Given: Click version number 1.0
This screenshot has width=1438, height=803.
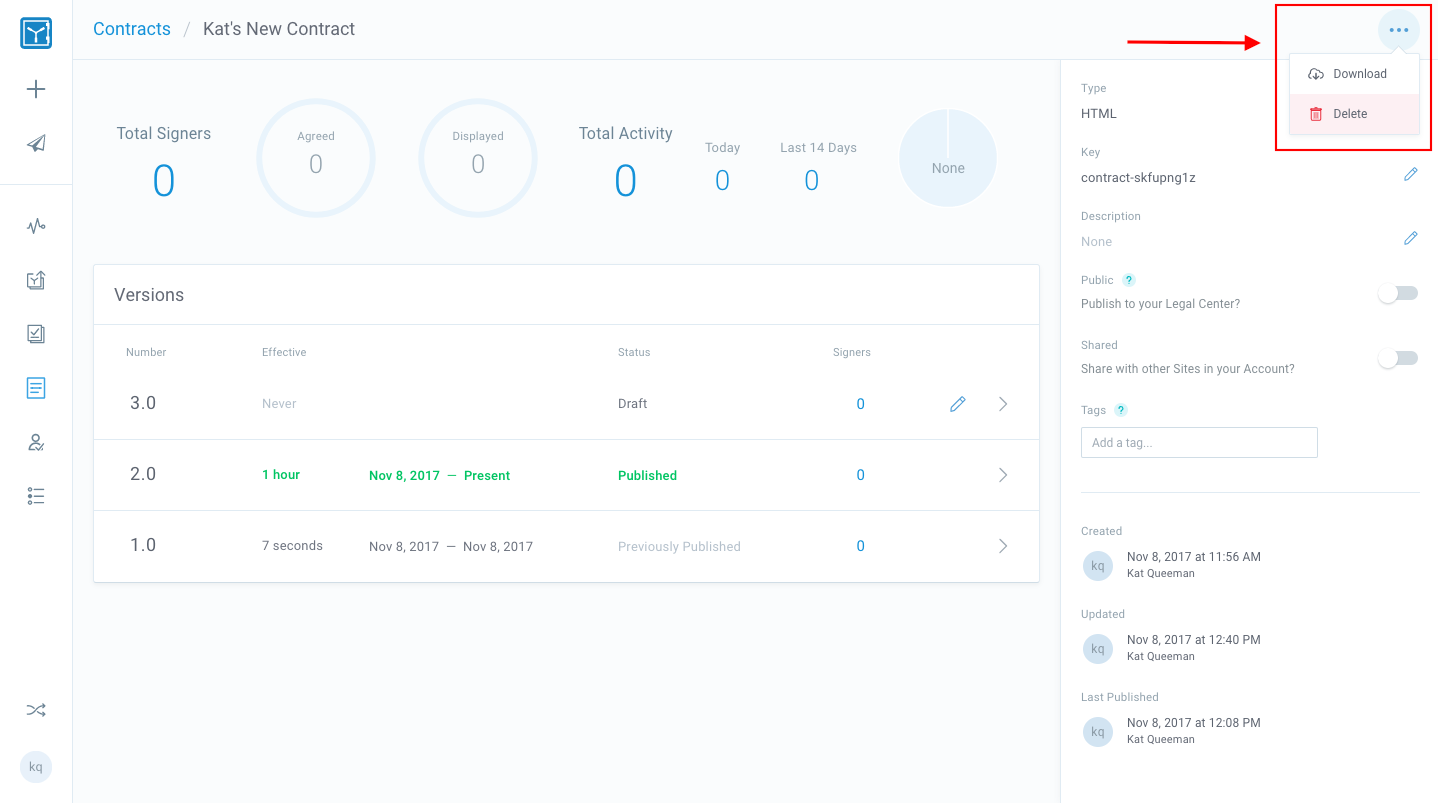Looking at the screenshot, I should coord(143,545).
